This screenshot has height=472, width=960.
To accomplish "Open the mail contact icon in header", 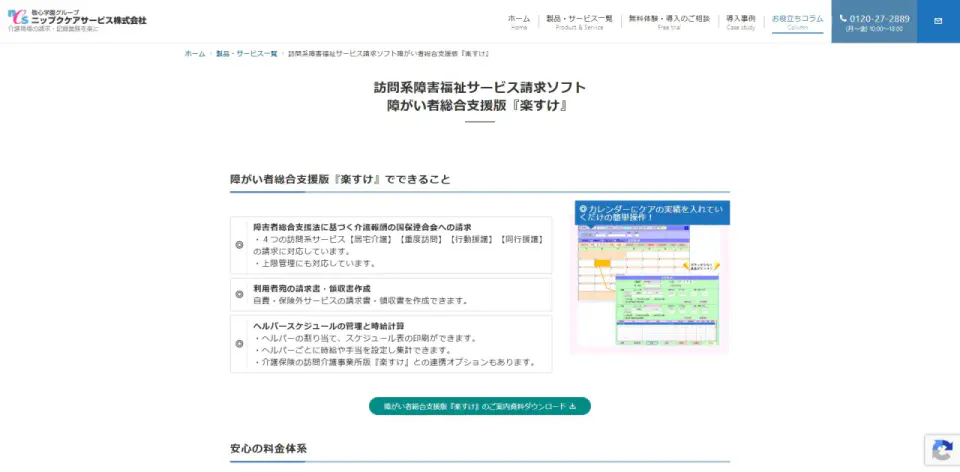I will 938,21.
